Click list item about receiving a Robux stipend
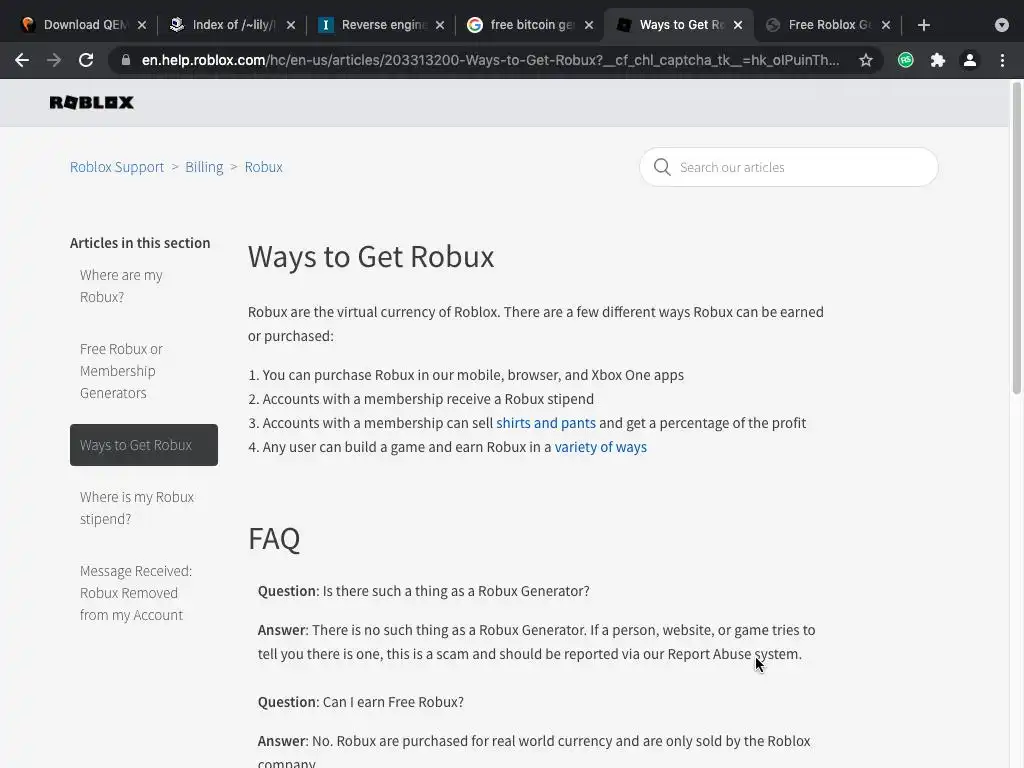Viewport: 1024px width, 768px height. (x=428, y=399)
